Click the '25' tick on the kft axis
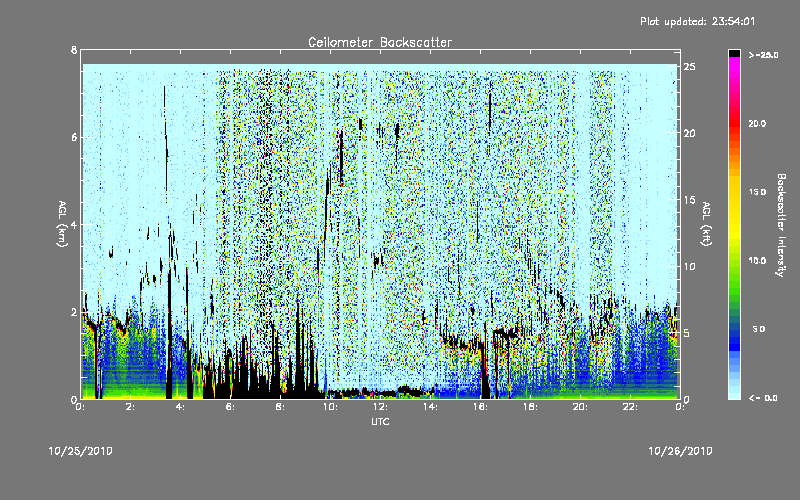800x500 pixels. click(689, 67)
